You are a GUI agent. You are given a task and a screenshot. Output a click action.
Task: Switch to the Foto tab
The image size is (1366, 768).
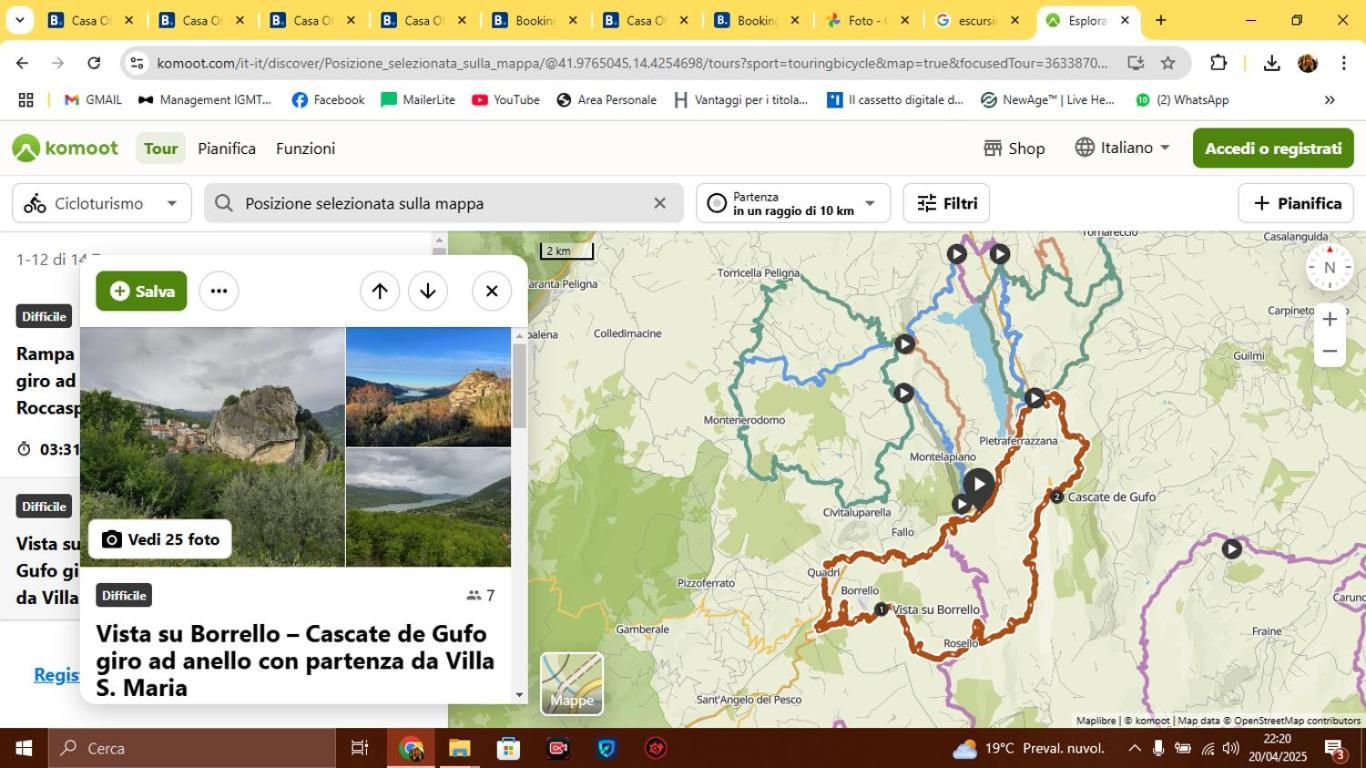pyautogui.click(x=866, y=20)
